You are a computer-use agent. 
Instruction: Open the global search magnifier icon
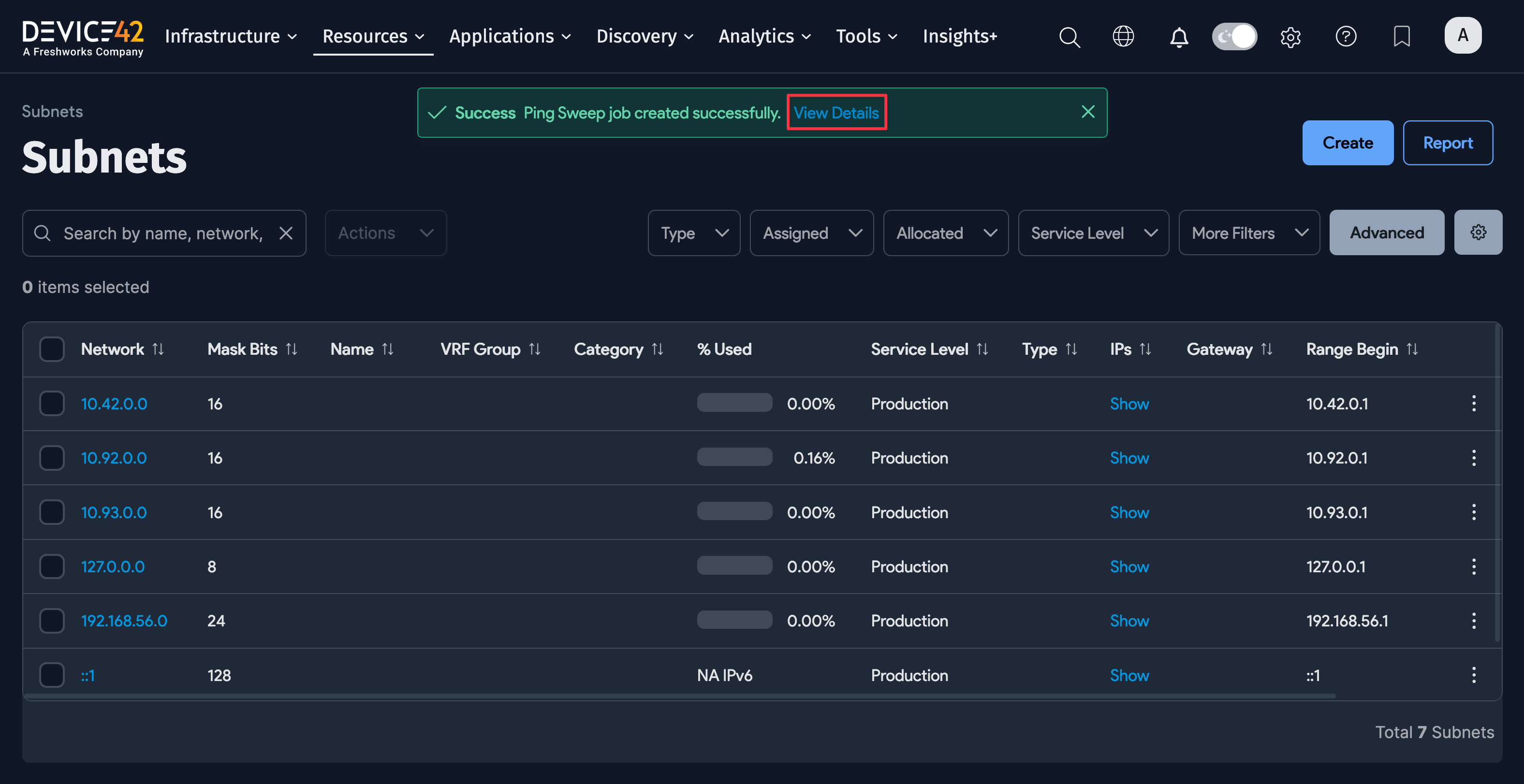[x=1069, y=37]
